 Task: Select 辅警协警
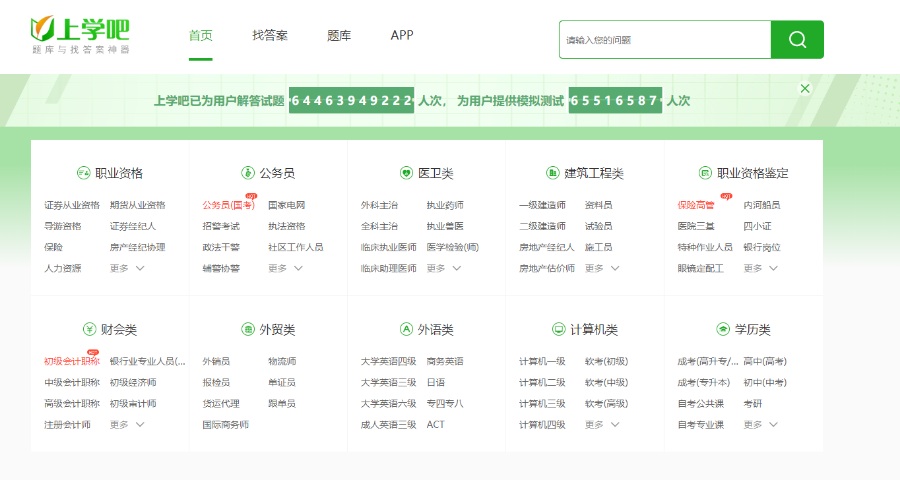point(221,268)
